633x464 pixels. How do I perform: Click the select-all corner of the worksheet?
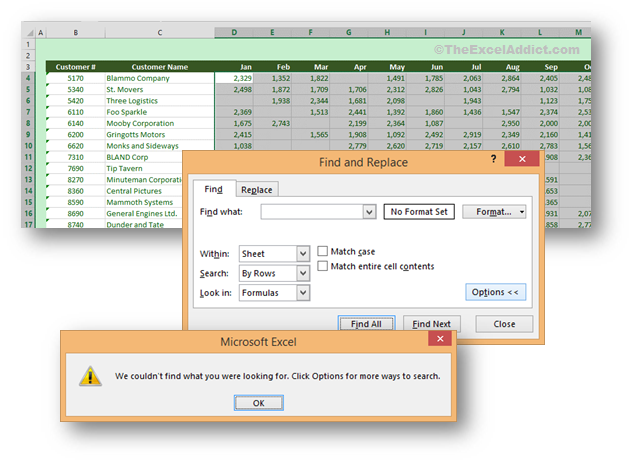(29, 33)
